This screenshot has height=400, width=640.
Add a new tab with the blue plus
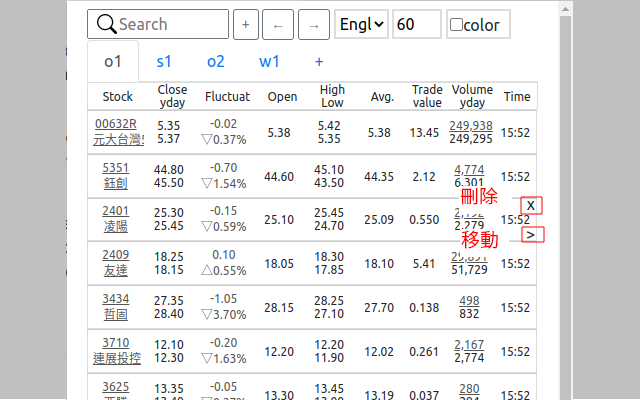click(319, 62)
